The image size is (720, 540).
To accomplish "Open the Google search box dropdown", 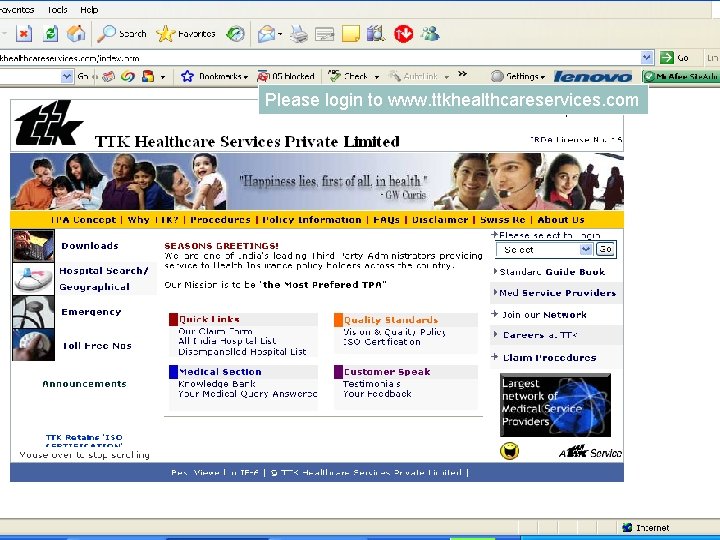I will pyautogui.click(x=67, y=76).
